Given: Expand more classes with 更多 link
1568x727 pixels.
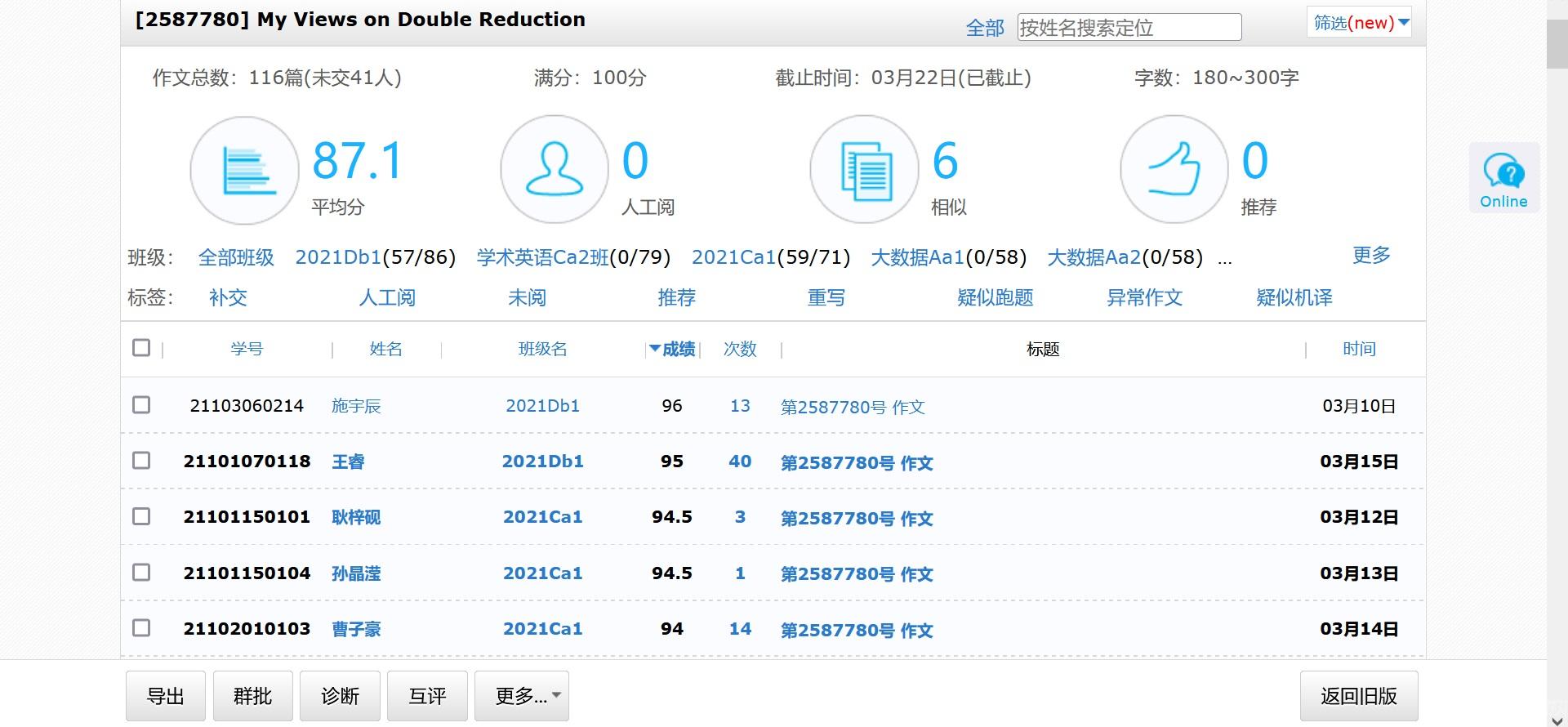Looking at the screenshot, I should pos(1370,256).
